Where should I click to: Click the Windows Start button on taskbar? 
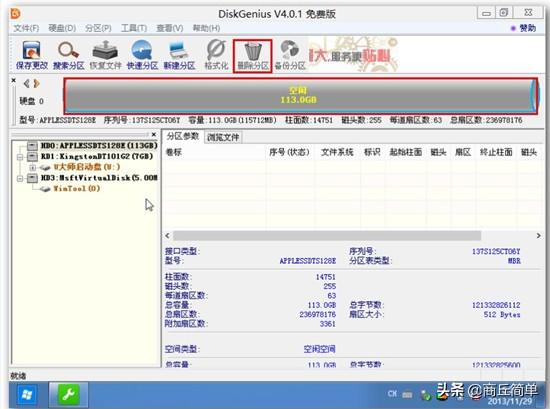coord(26,395)
